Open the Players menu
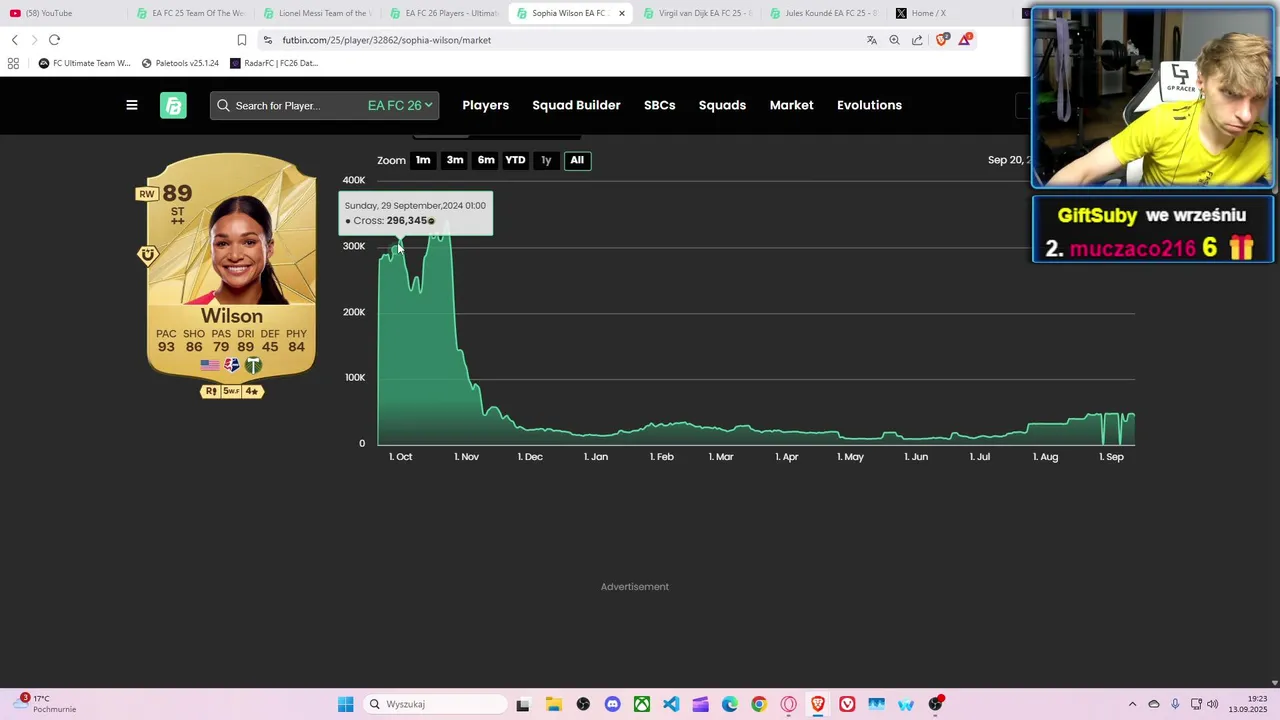The image size is (1280, 720). [486, 105]
